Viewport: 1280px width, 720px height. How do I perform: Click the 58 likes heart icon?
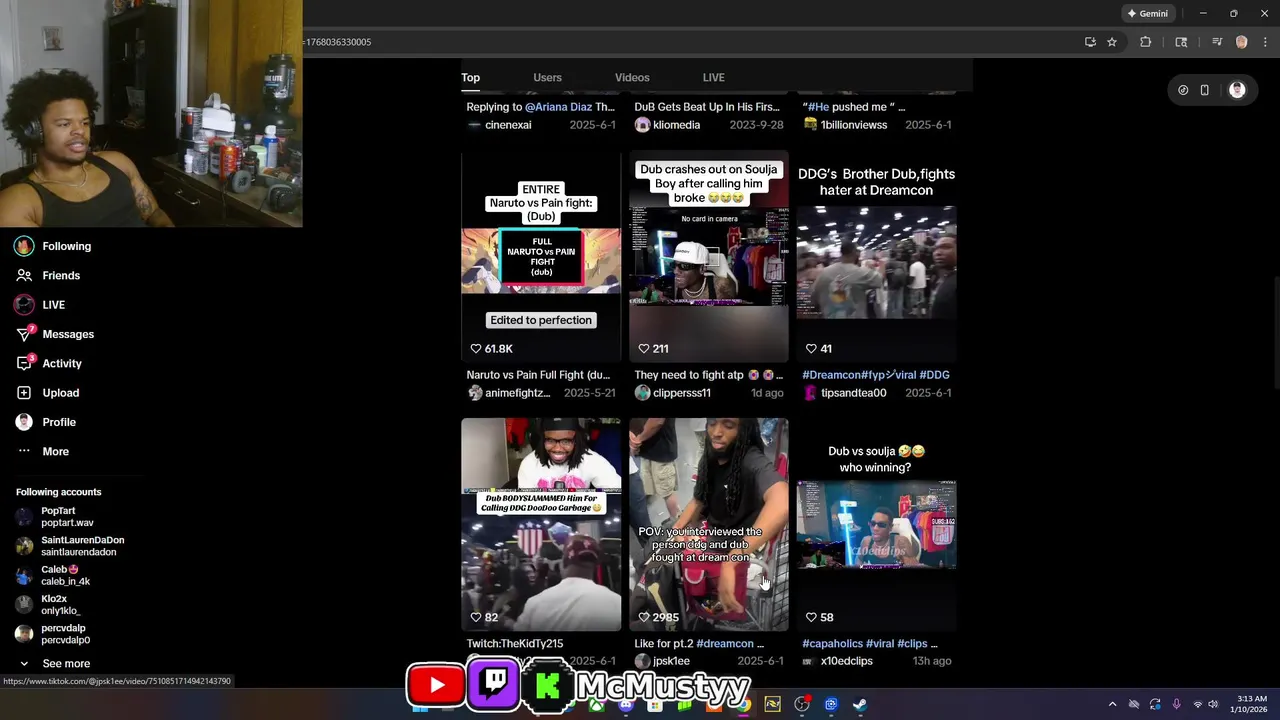click(x=811, y=617)
